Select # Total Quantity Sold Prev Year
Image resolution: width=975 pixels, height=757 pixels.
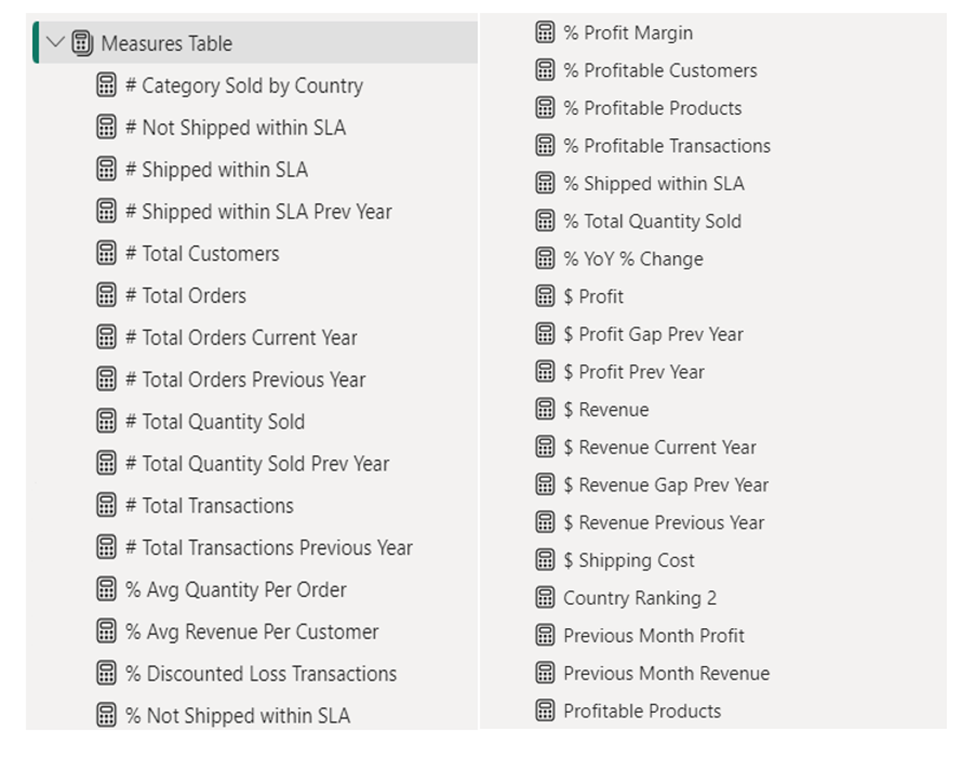tap(257, 463)
